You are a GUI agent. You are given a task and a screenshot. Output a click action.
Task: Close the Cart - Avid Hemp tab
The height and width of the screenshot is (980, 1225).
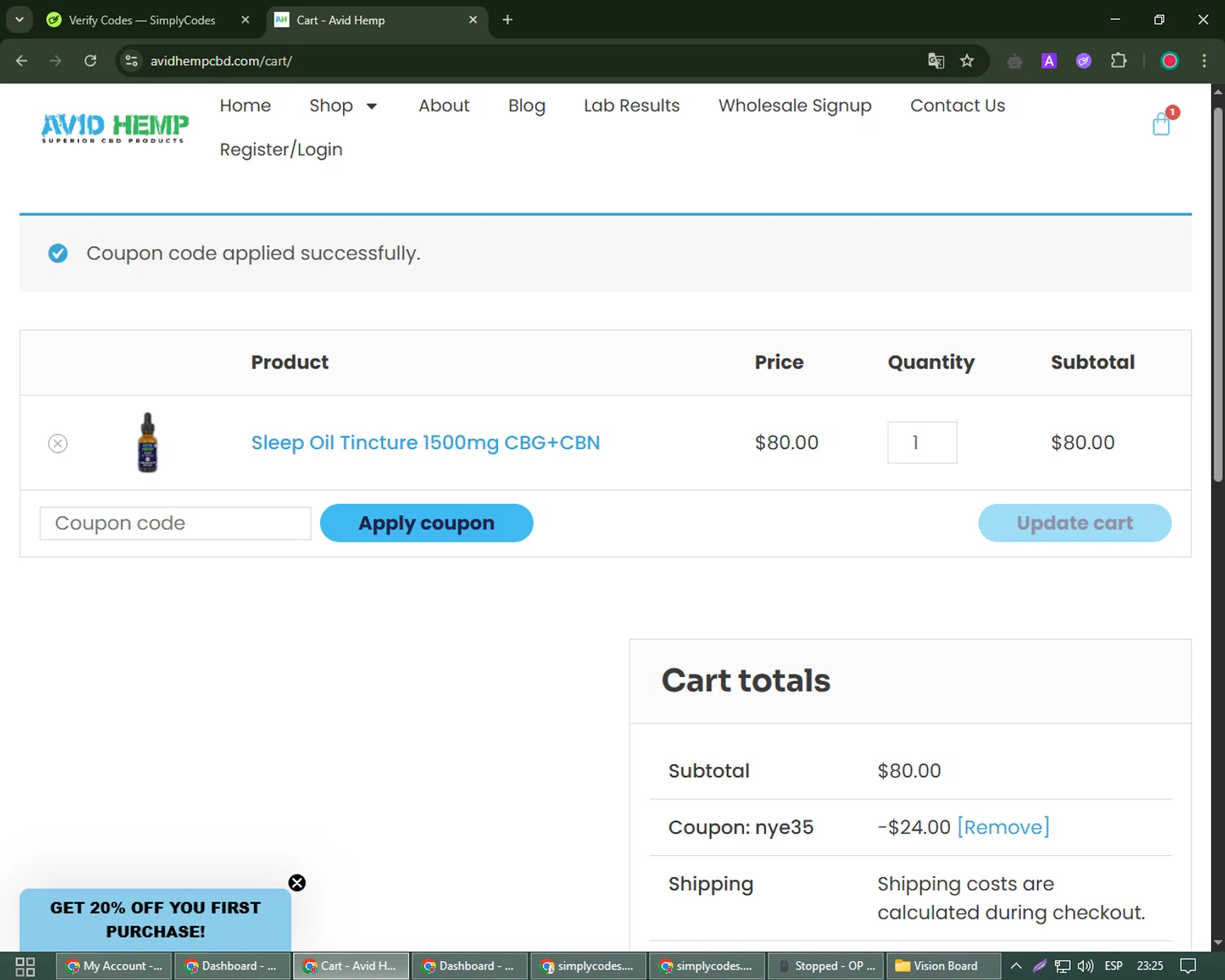(x=473, y=20)
